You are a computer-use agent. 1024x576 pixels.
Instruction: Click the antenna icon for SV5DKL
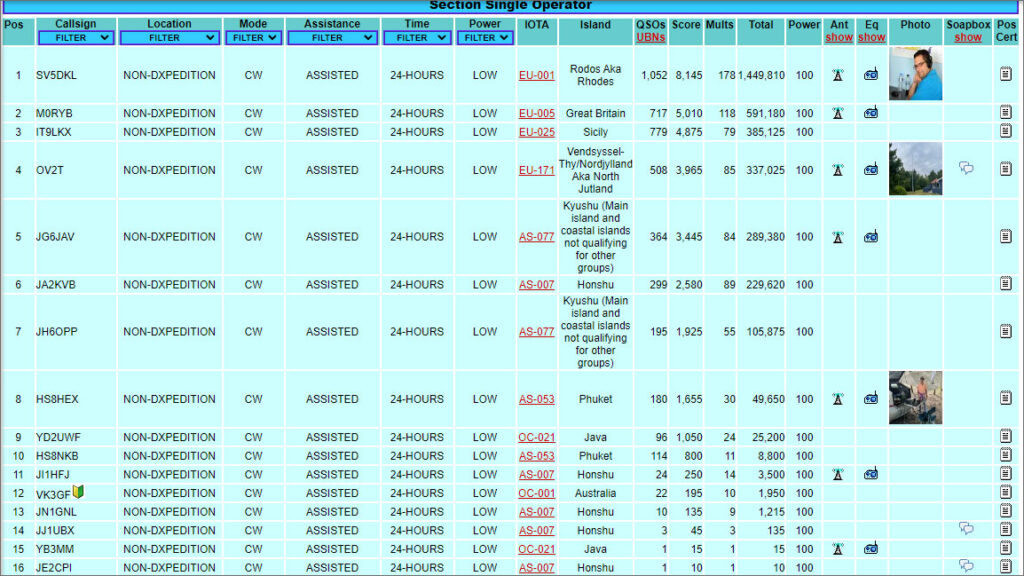[838, 75]
